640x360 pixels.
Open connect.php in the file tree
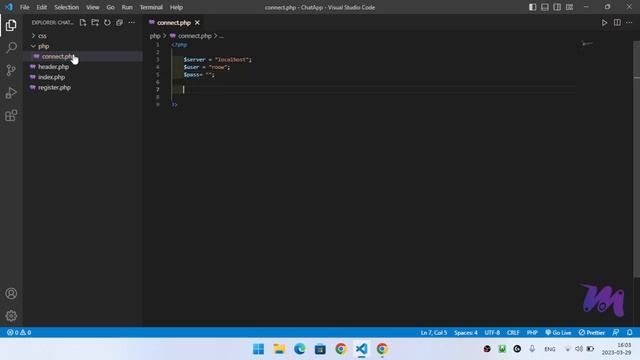(83, 56)
